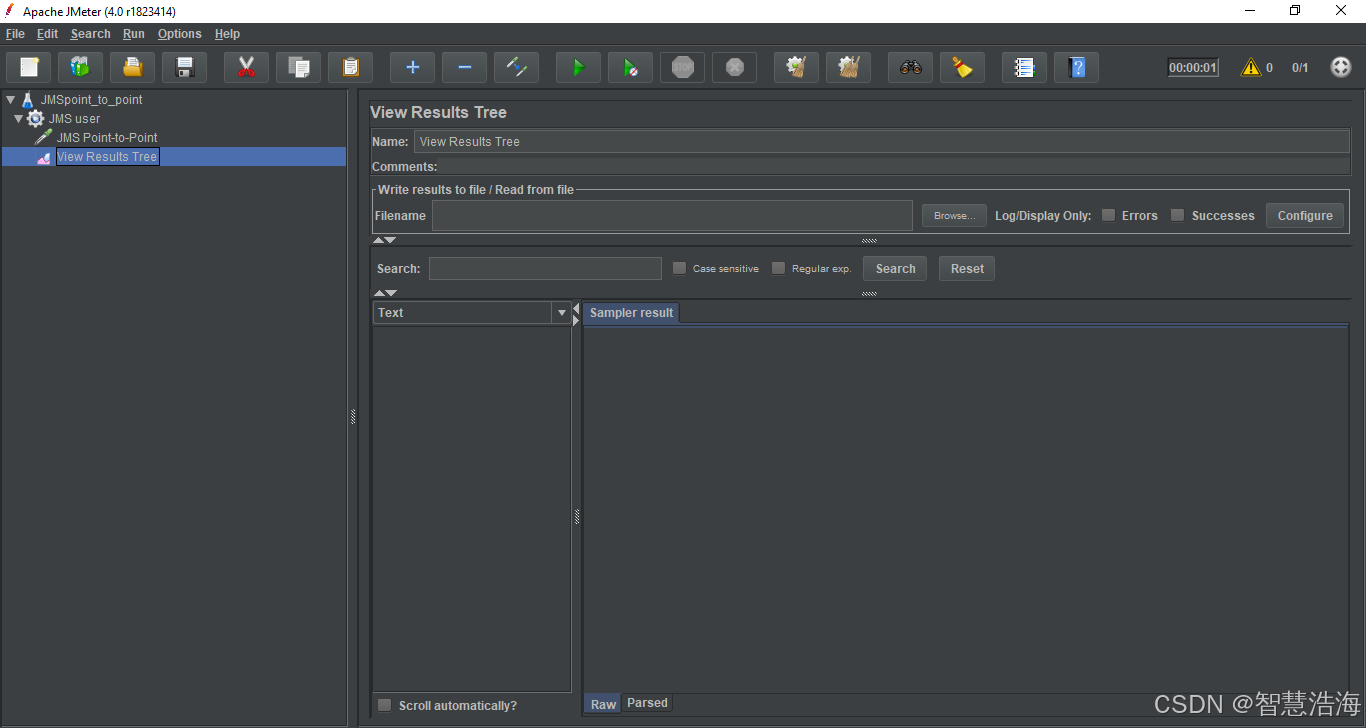Collapse the JMS user tree node

tap(18, 119)
